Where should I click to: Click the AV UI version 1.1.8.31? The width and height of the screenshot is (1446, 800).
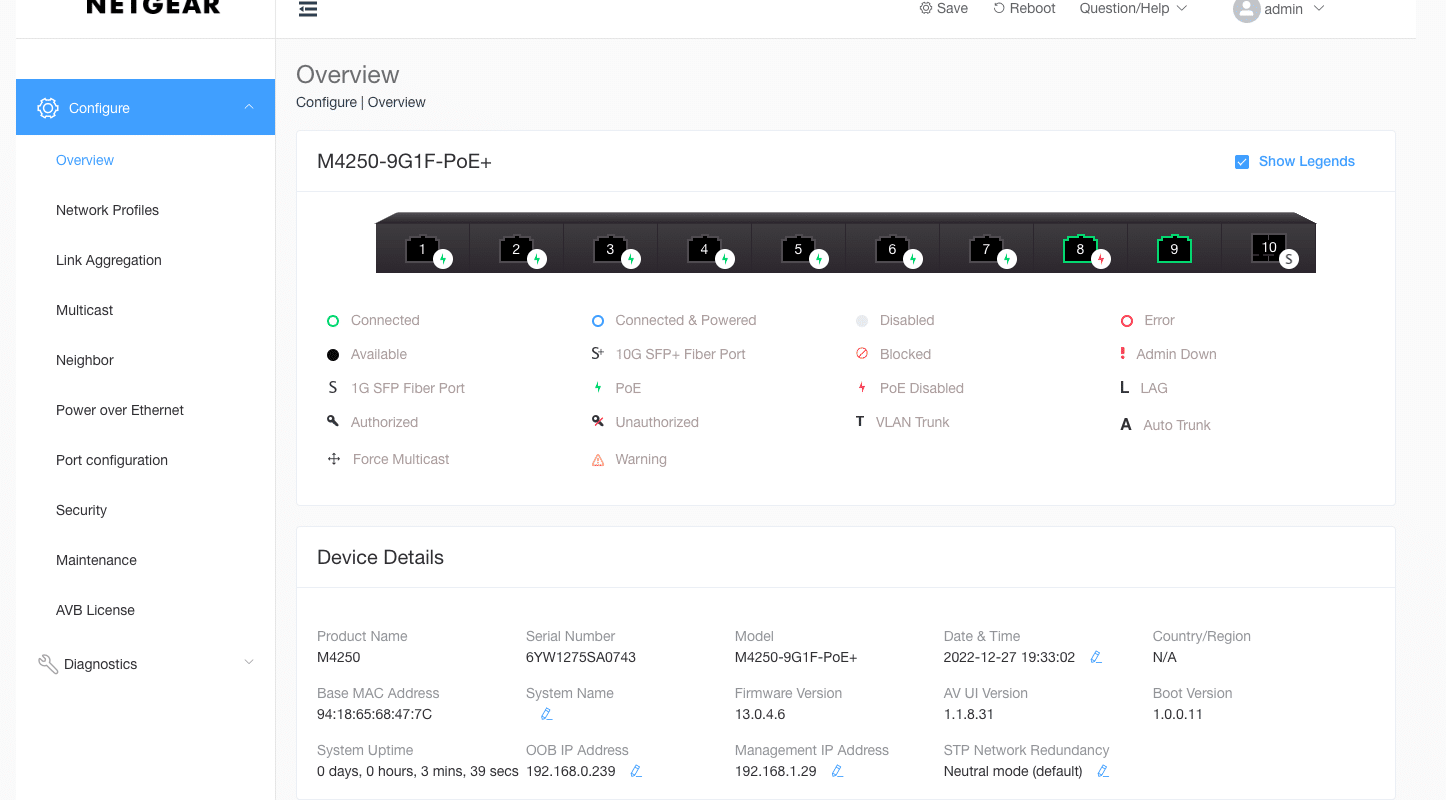point(969,714)
